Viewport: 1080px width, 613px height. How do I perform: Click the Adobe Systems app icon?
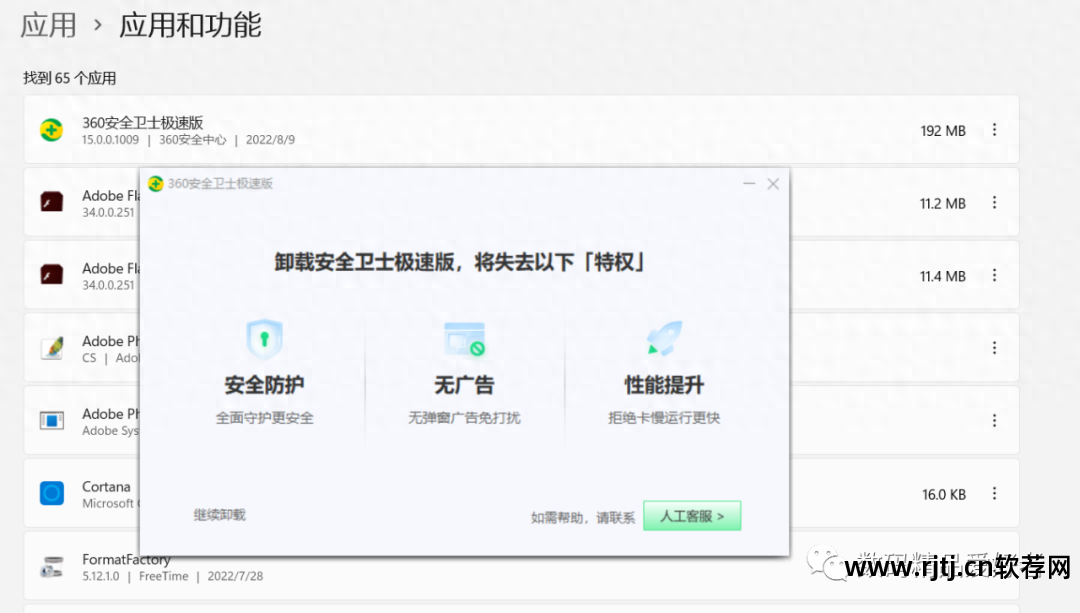[x=52, y=420]
